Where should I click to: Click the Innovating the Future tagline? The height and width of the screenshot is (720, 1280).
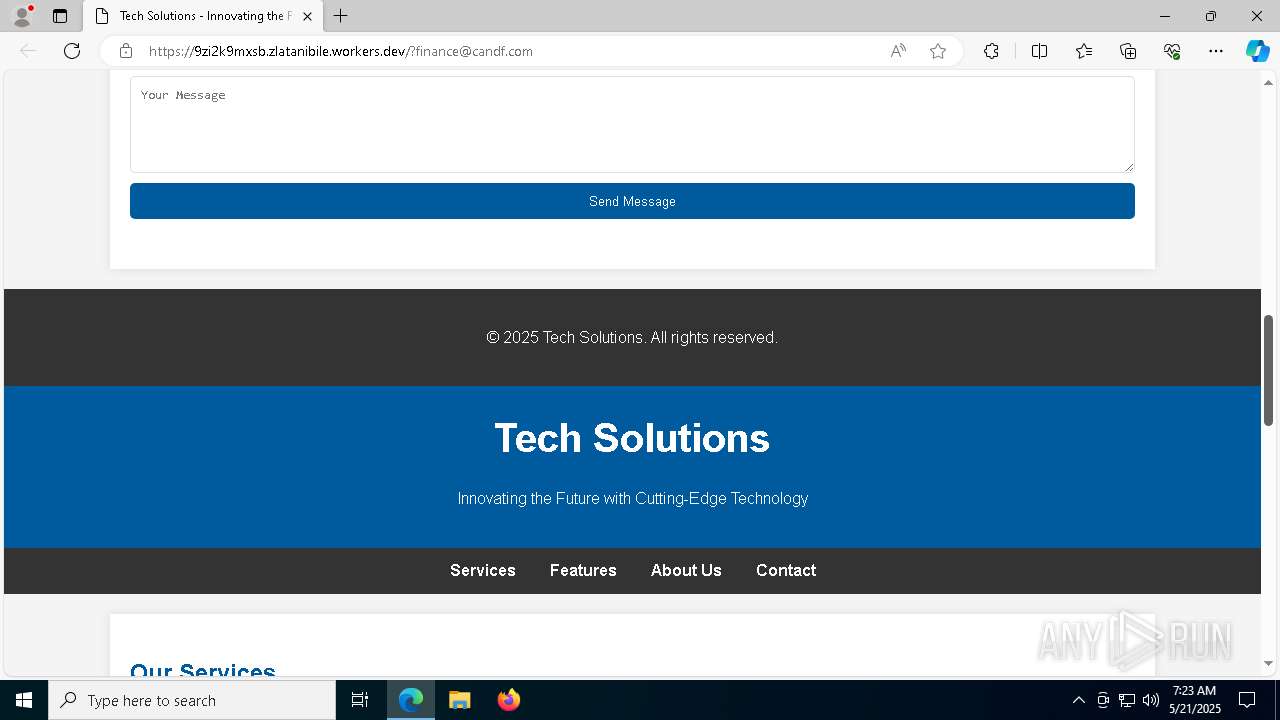point(633,498)
